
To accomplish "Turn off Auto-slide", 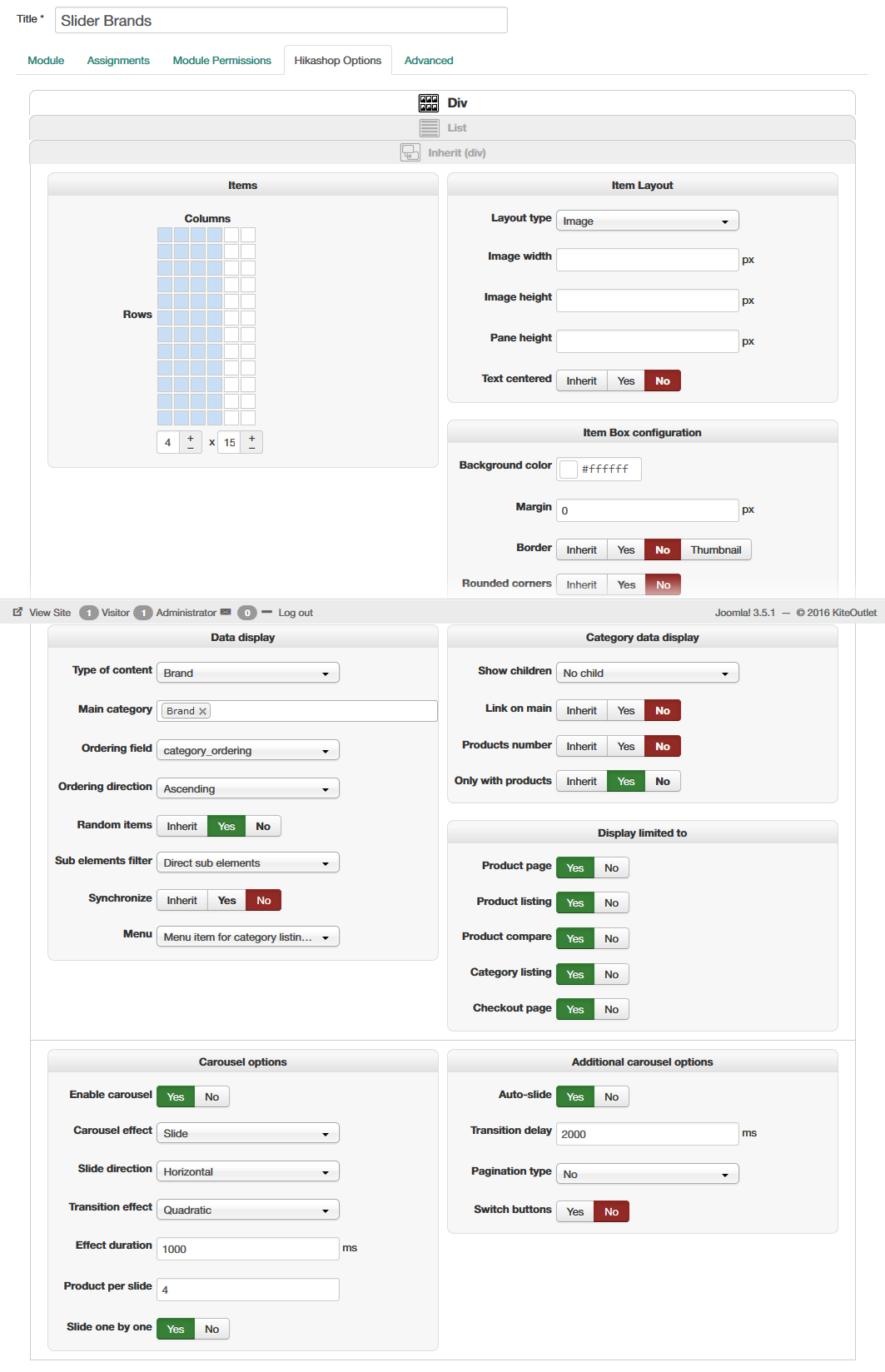I will pyautogui.click(x=612, y=1097).
